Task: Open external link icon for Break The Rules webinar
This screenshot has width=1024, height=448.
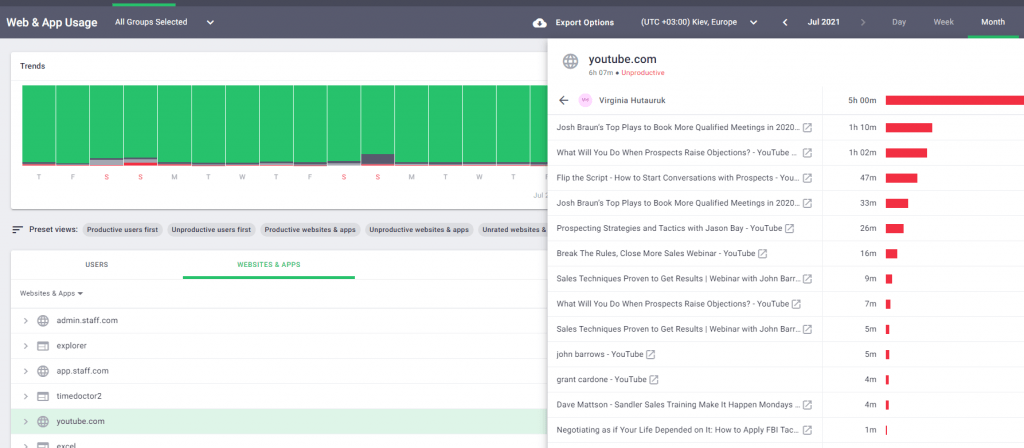Action: click(x=763, y=254)
